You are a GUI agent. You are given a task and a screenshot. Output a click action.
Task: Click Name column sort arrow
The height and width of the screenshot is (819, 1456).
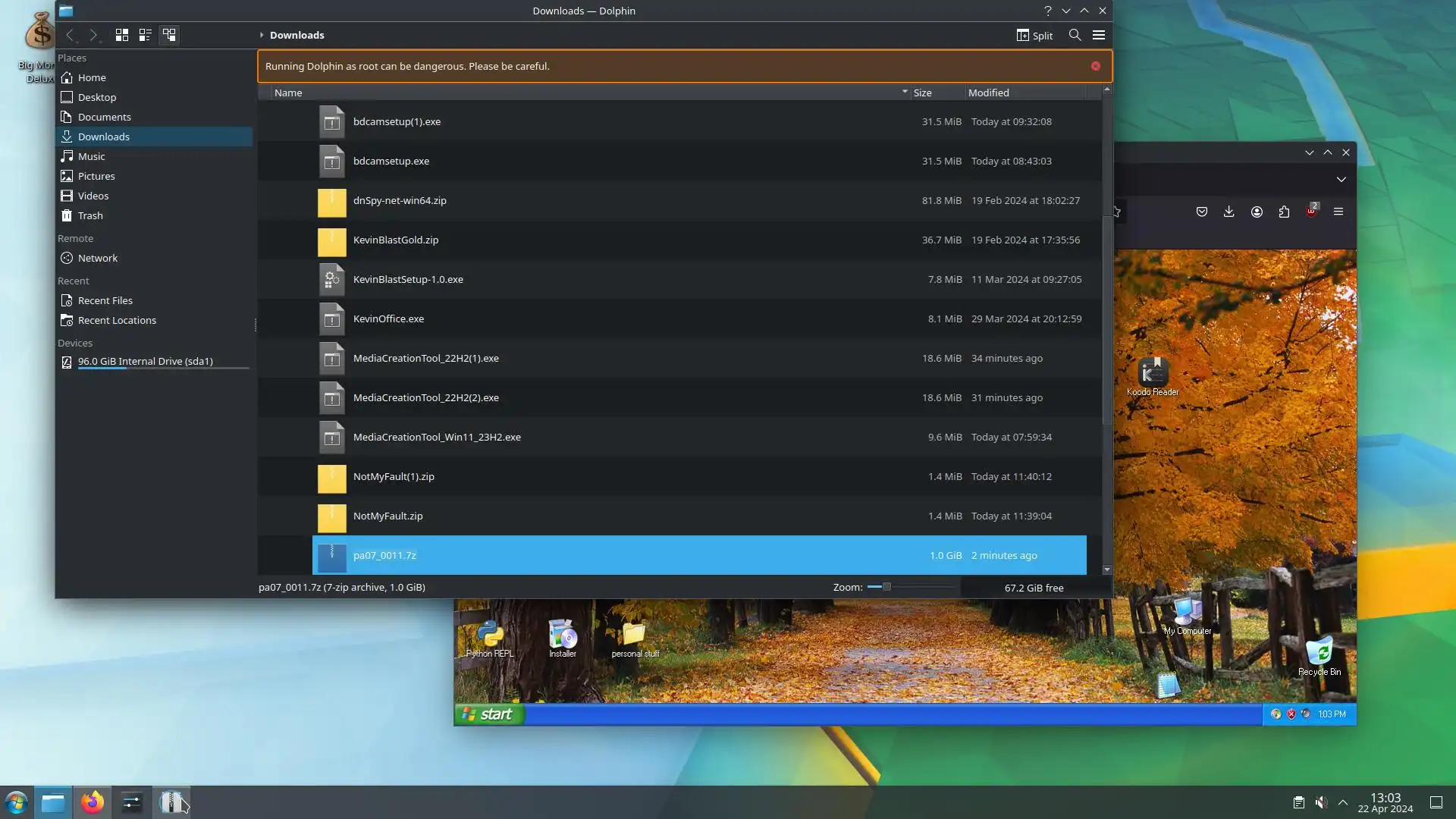[905, 92]
